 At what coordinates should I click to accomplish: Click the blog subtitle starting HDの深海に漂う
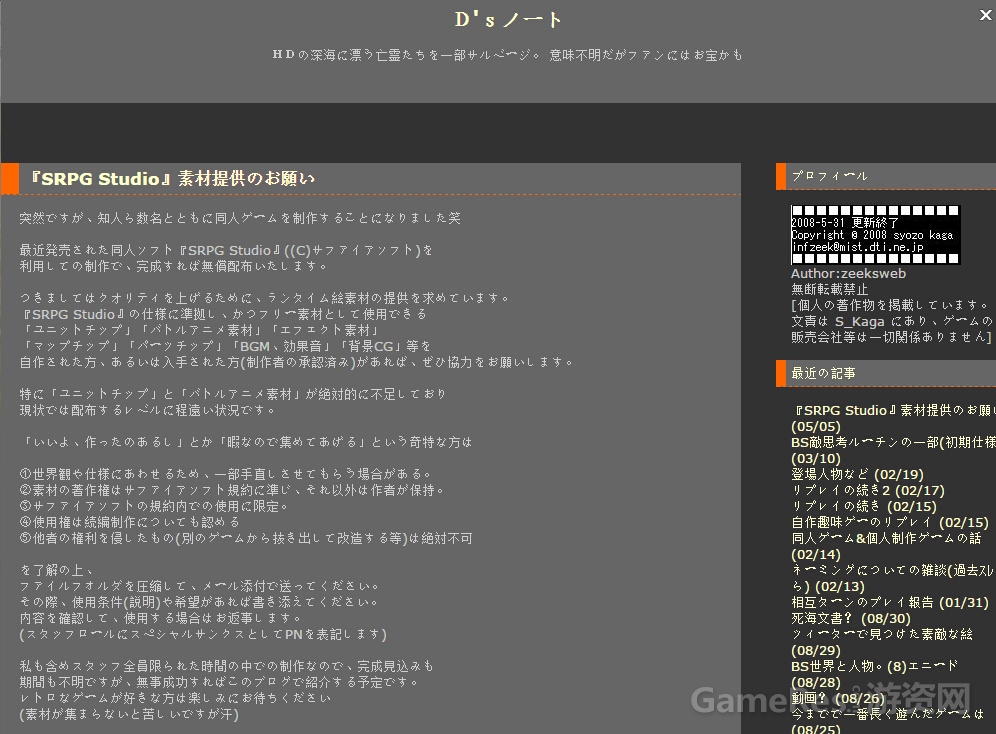(x=508, y=55)
